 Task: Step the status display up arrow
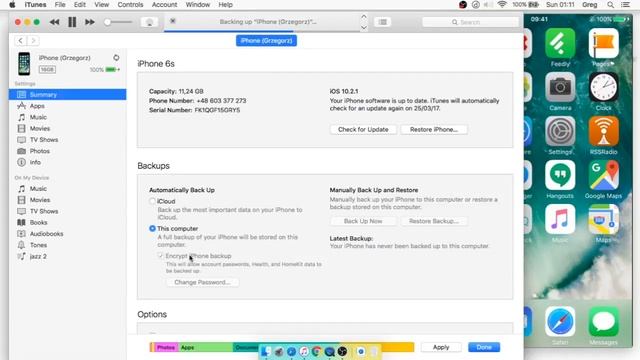(364, 17)
